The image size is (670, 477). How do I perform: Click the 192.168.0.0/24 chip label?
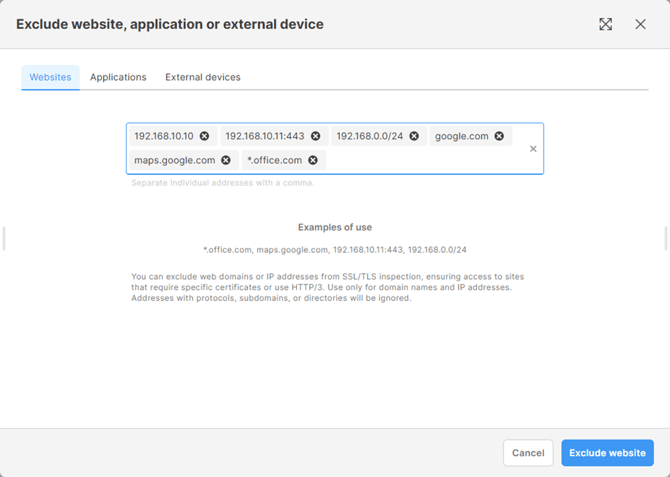369,136
